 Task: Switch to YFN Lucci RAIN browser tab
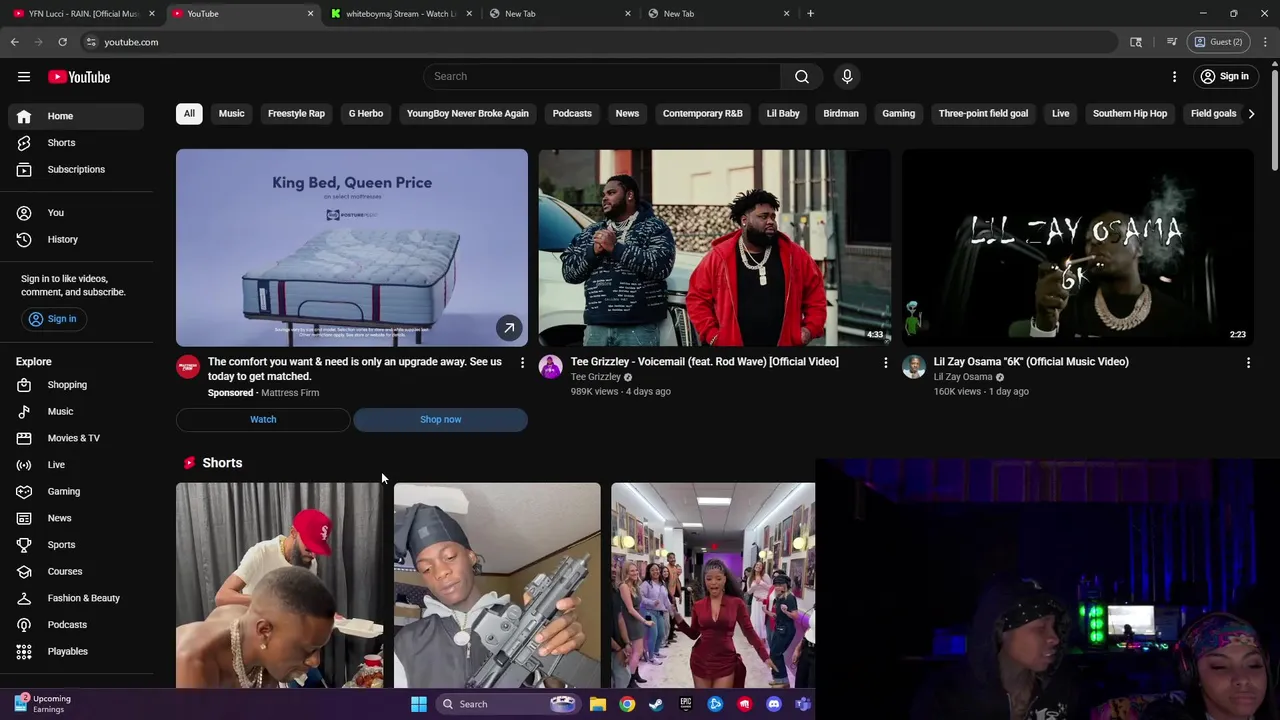pyautogui.click(x=83, y=14)
